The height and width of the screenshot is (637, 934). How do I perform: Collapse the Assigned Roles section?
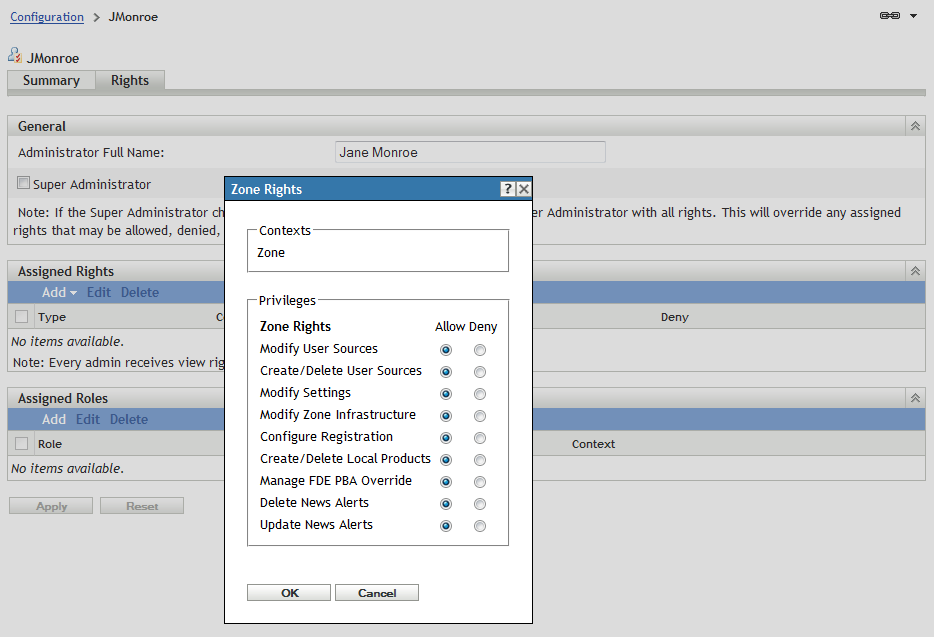click(914, 398)
